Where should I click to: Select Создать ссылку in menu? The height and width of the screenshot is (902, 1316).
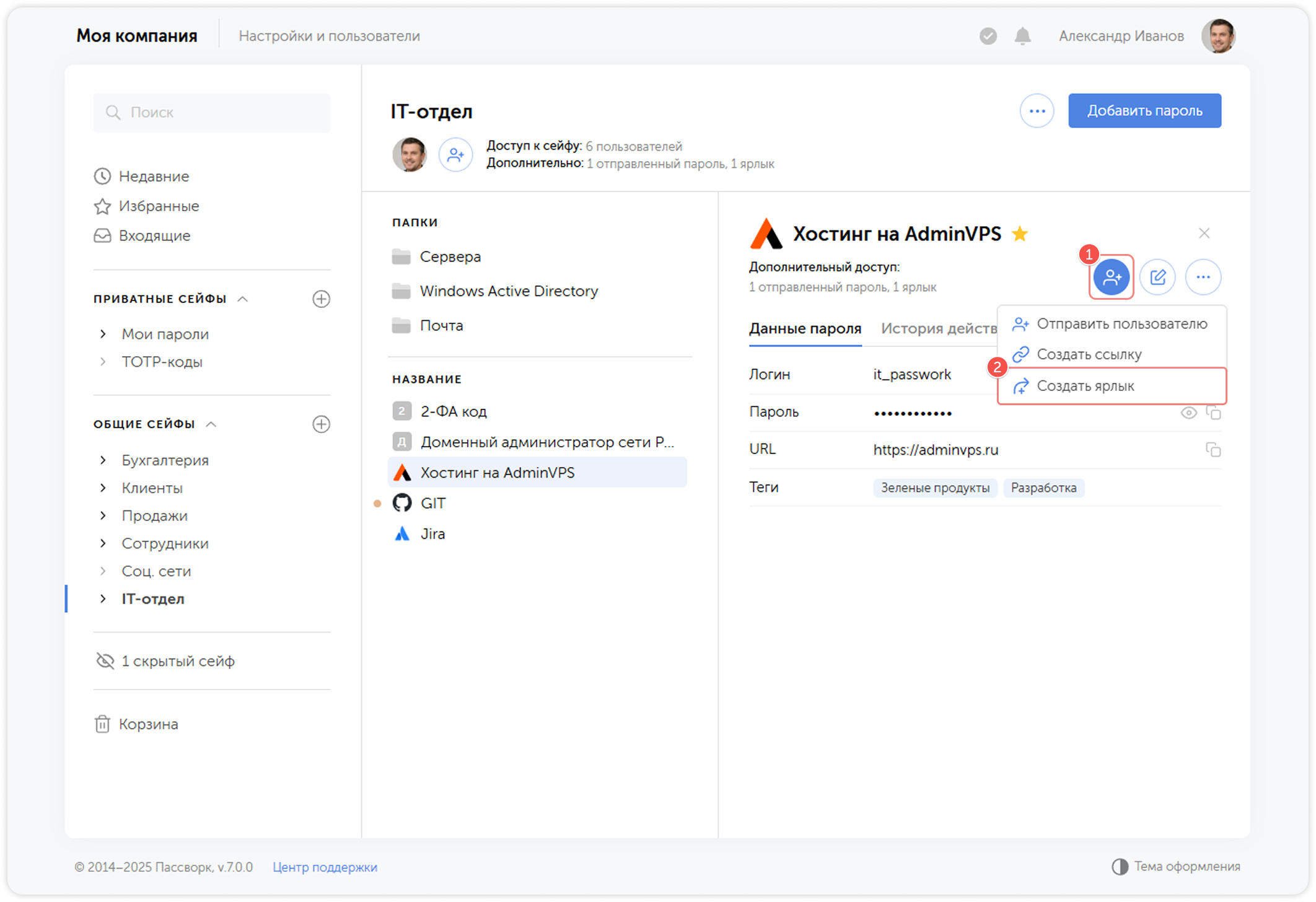[x=1112, y=354]
